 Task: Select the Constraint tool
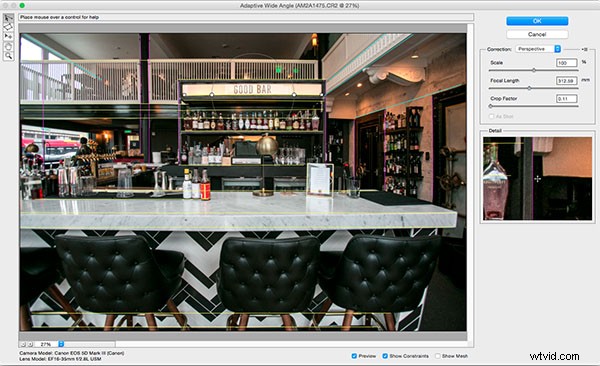(x=8, y=18)
